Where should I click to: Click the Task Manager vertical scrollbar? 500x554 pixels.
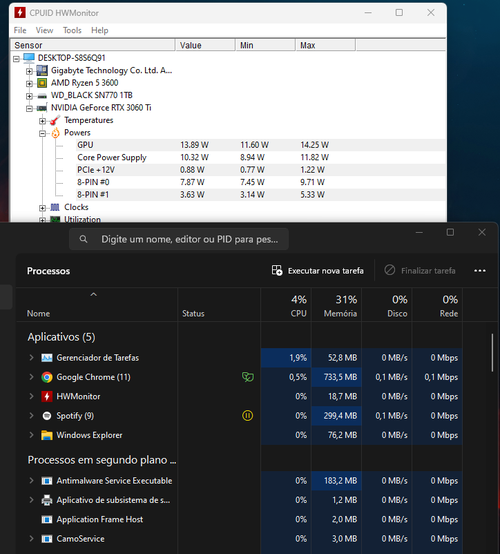(492, 353)
